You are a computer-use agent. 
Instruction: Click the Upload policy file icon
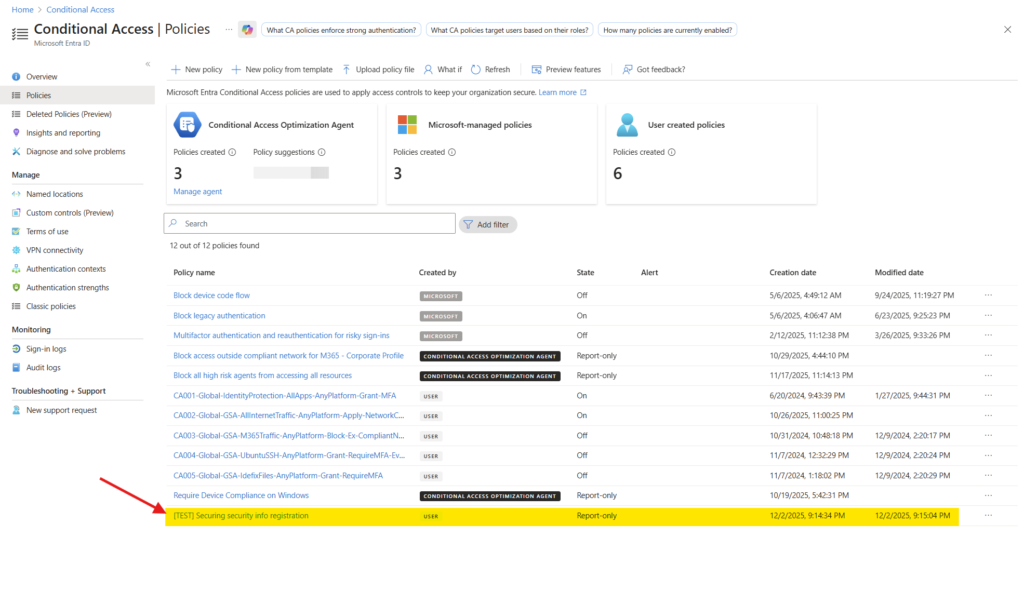coord(346,69)
